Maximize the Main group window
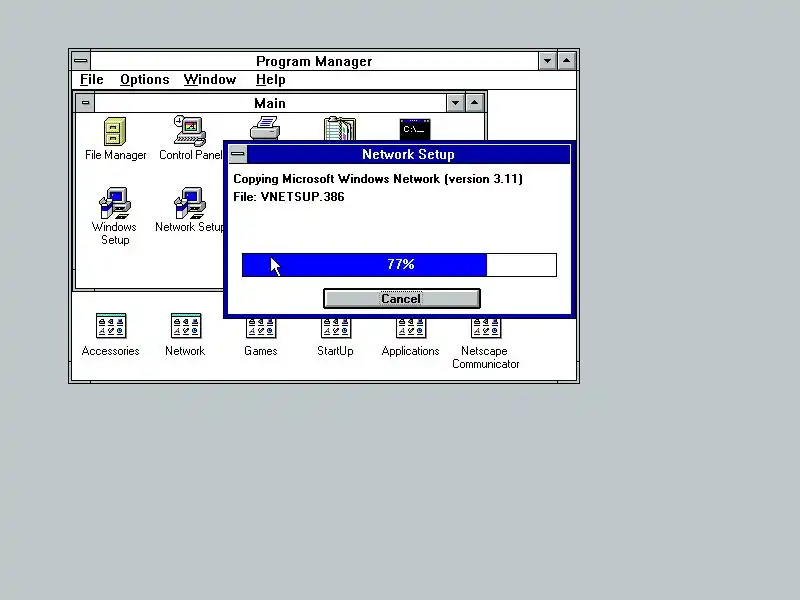 pos(474,103)
